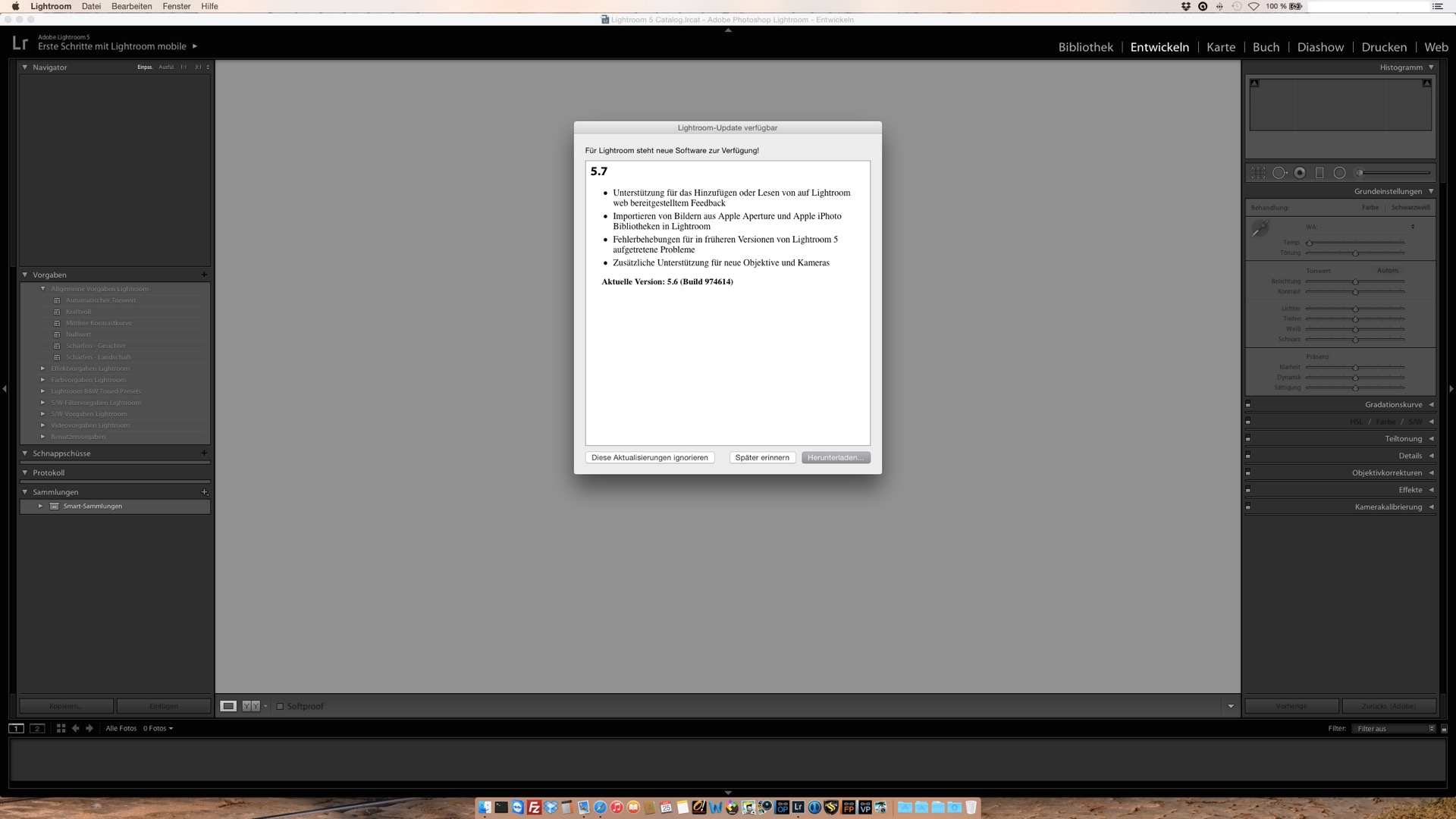Expand the Effektvorgaben Lightroom preset folder
This screenshot has width=1456, height=819.
click(43, 369)
